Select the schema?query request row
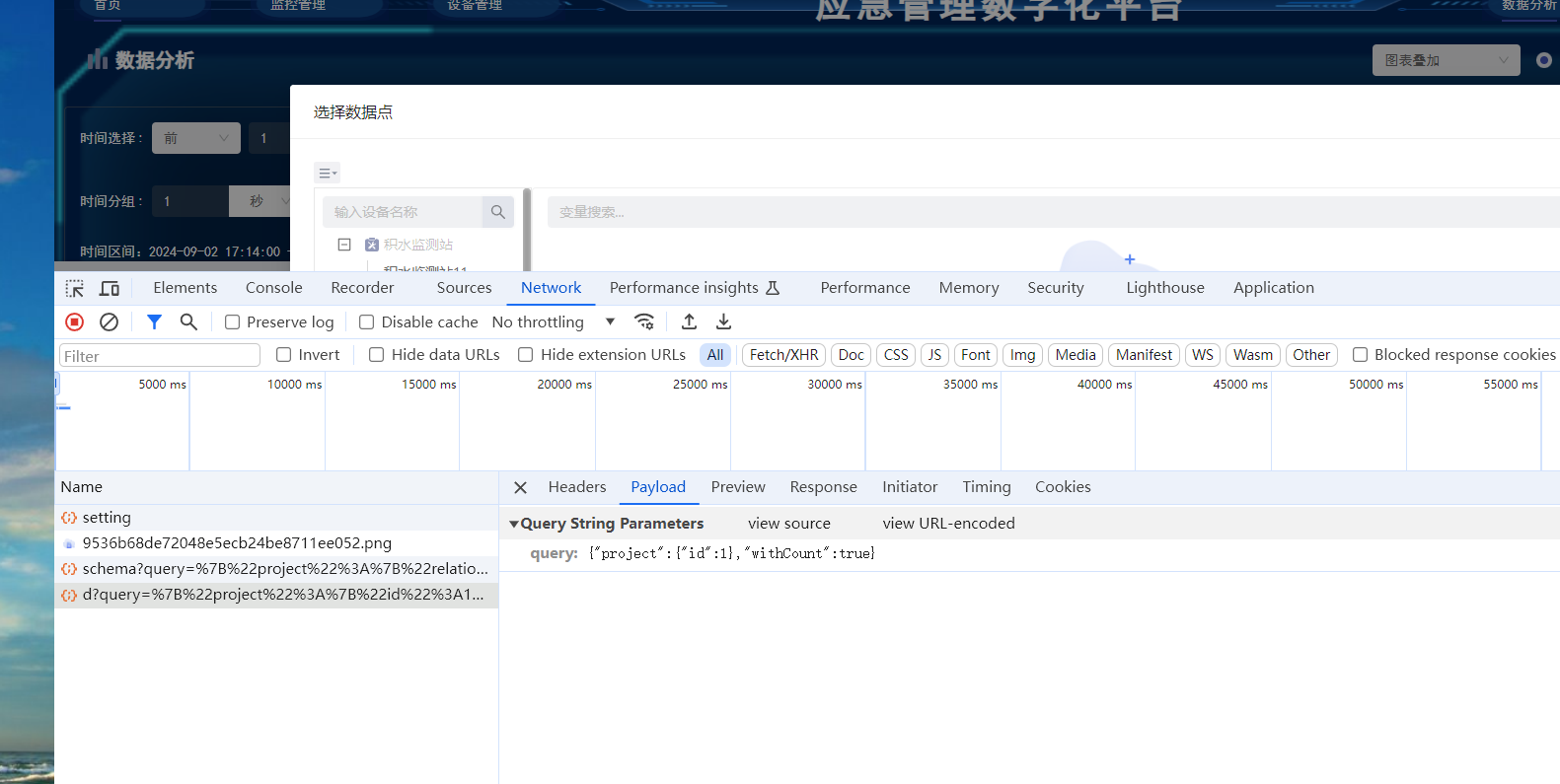 pyautogui.click(x=276, y=569)
